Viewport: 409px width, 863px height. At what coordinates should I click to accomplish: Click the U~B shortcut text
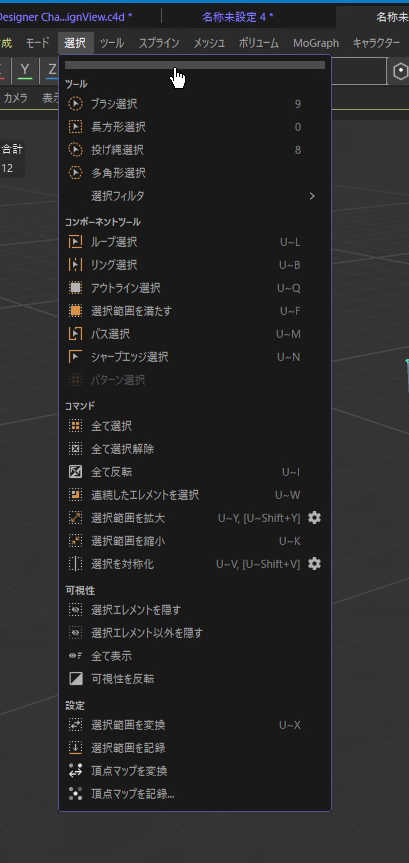290,265
